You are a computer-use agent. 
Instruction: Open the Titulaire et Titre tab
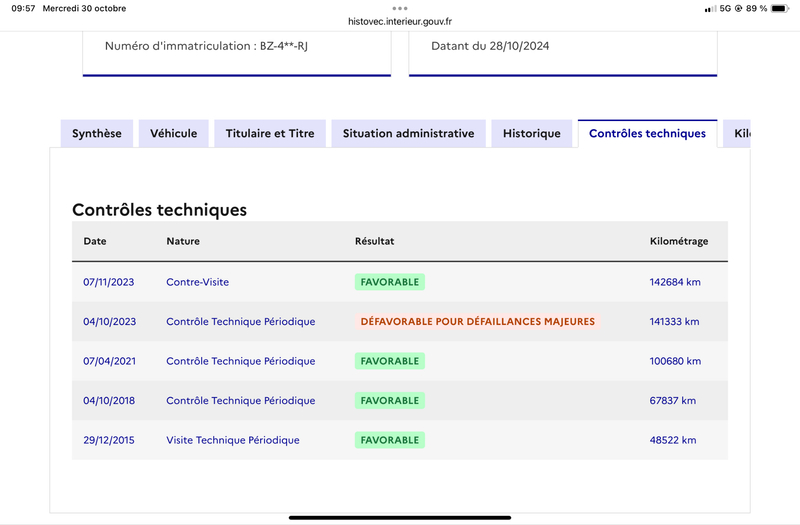click(x=270, y=134)
